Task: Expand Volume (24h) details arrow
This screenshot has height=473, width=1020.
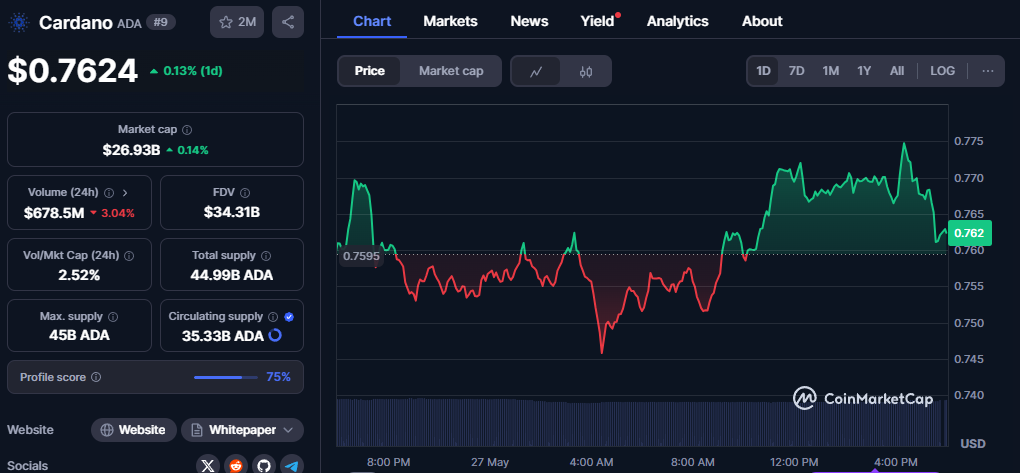Action: coord(125,193)
